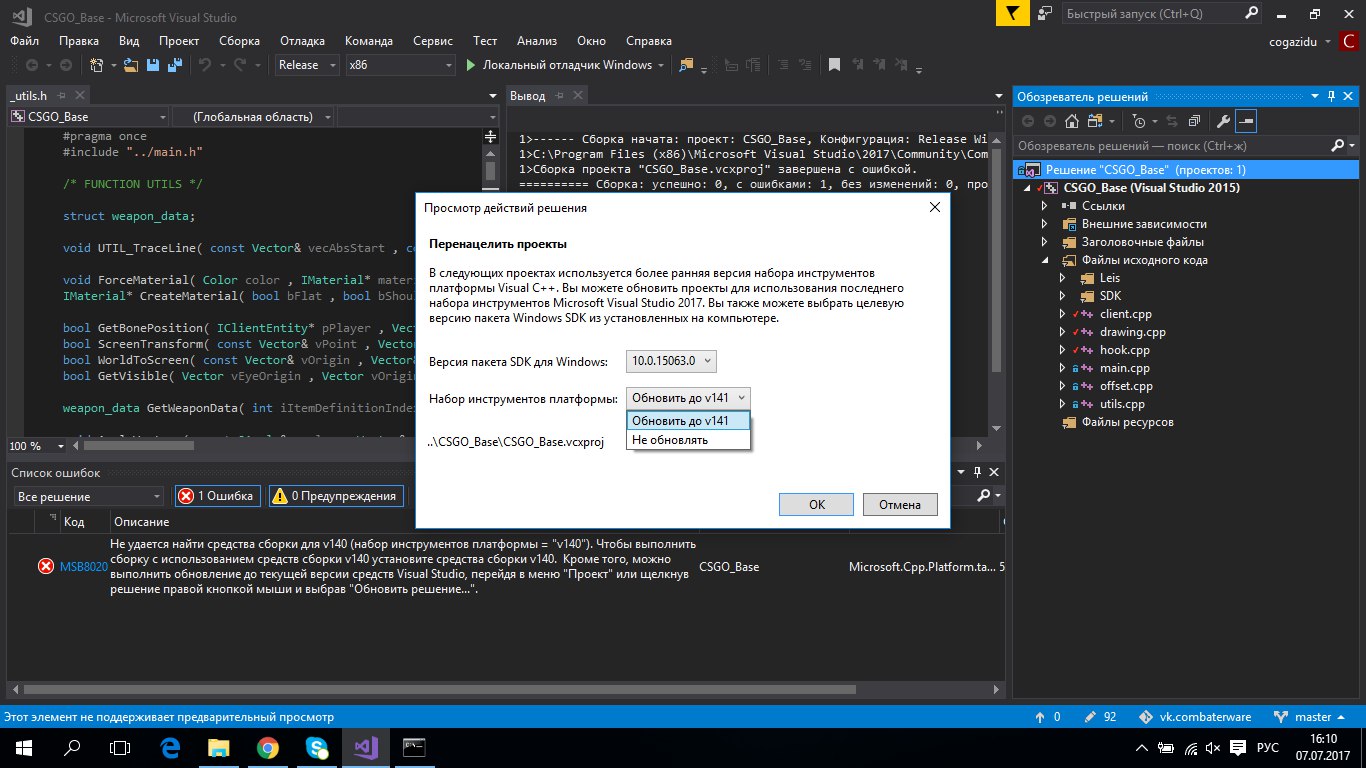Click the OK button in the dialog
Viewport: 1366px width, 768px height.
[x=816, y=505]
